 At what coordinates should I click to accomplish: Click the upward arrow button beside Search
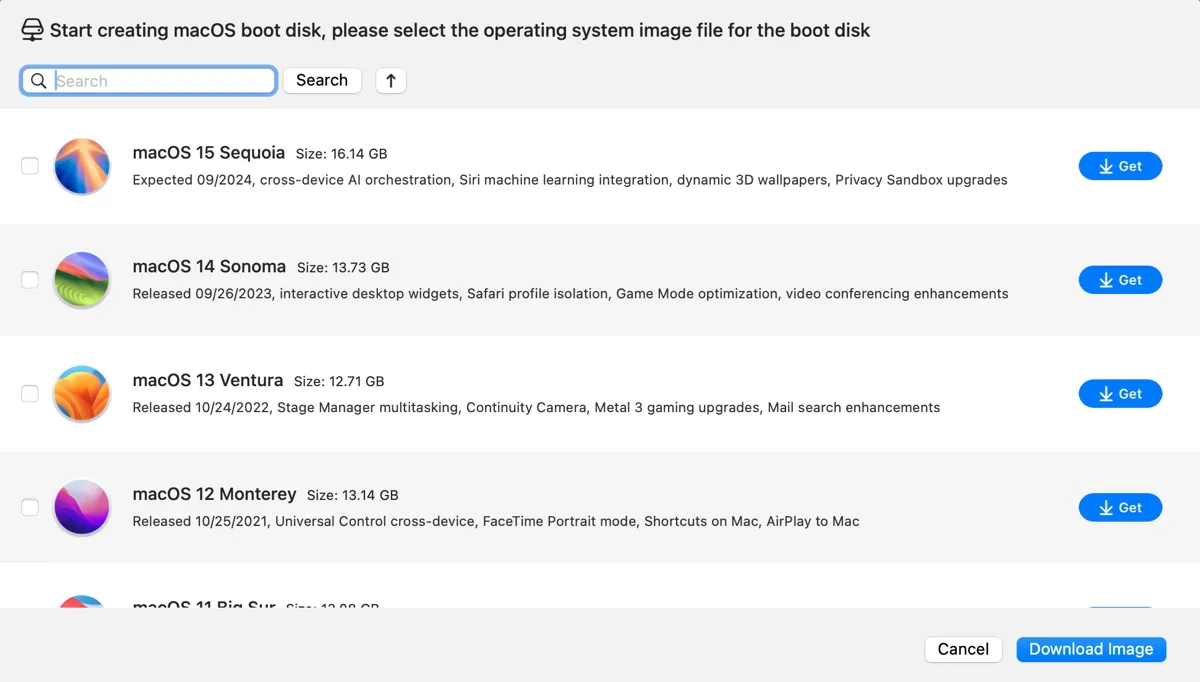point(390,80)
